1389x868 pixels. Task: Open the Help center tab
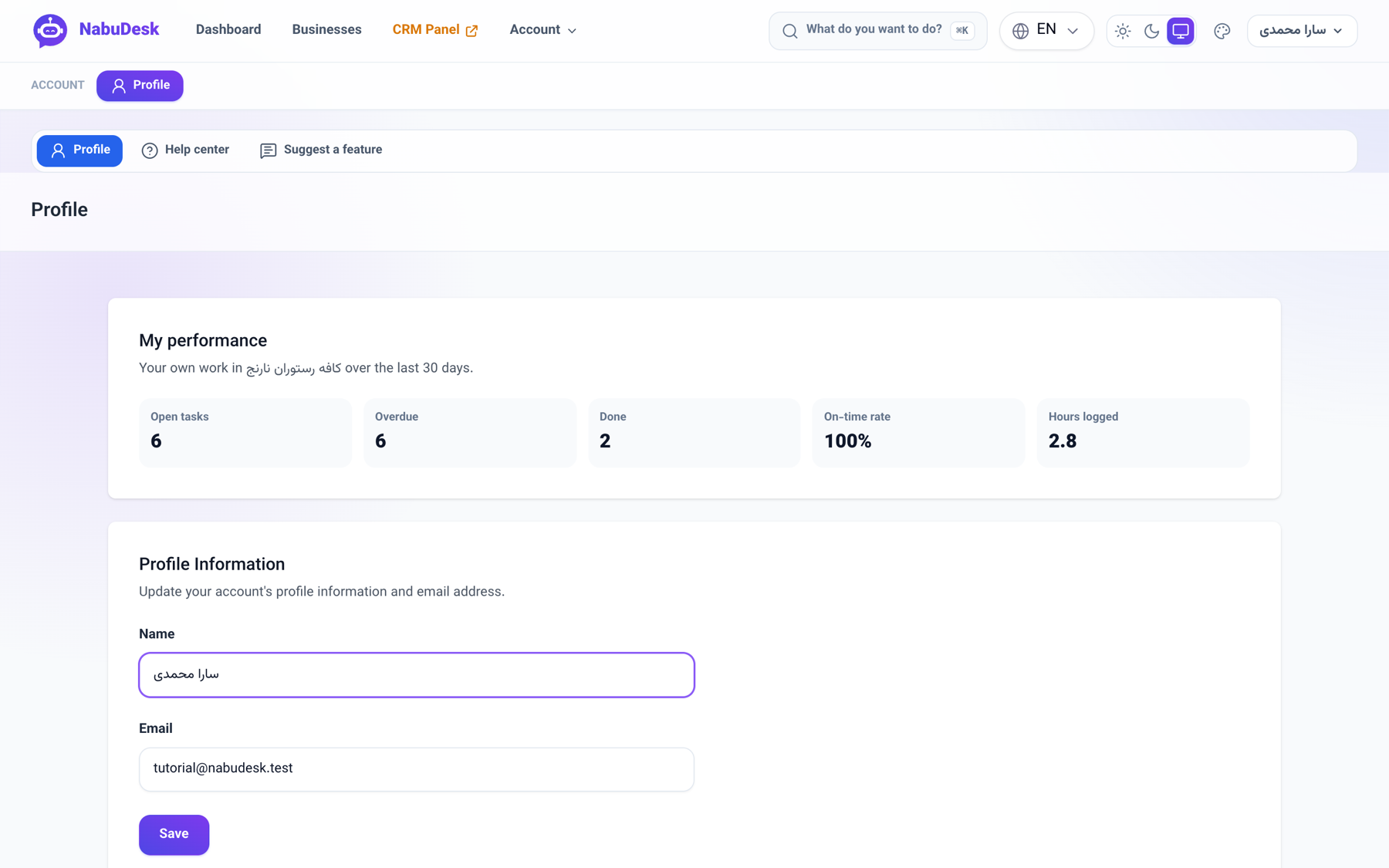pos(185,150)
